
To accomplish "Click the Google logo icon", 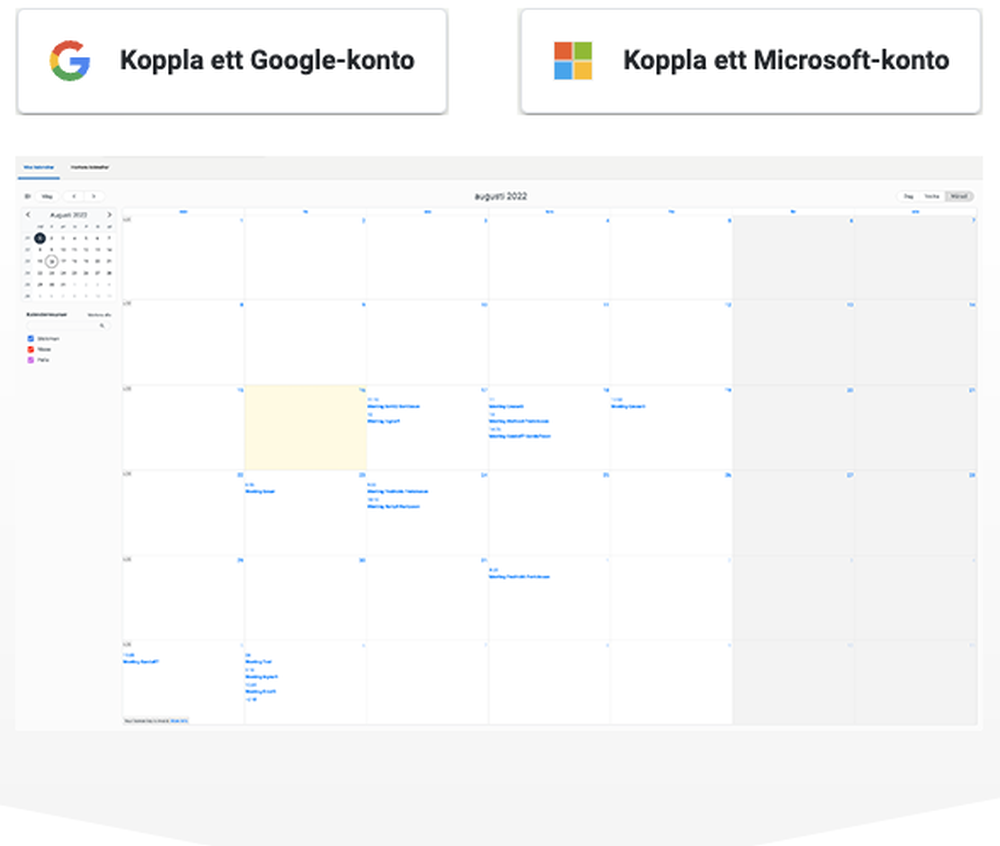I will coord(70,61).
